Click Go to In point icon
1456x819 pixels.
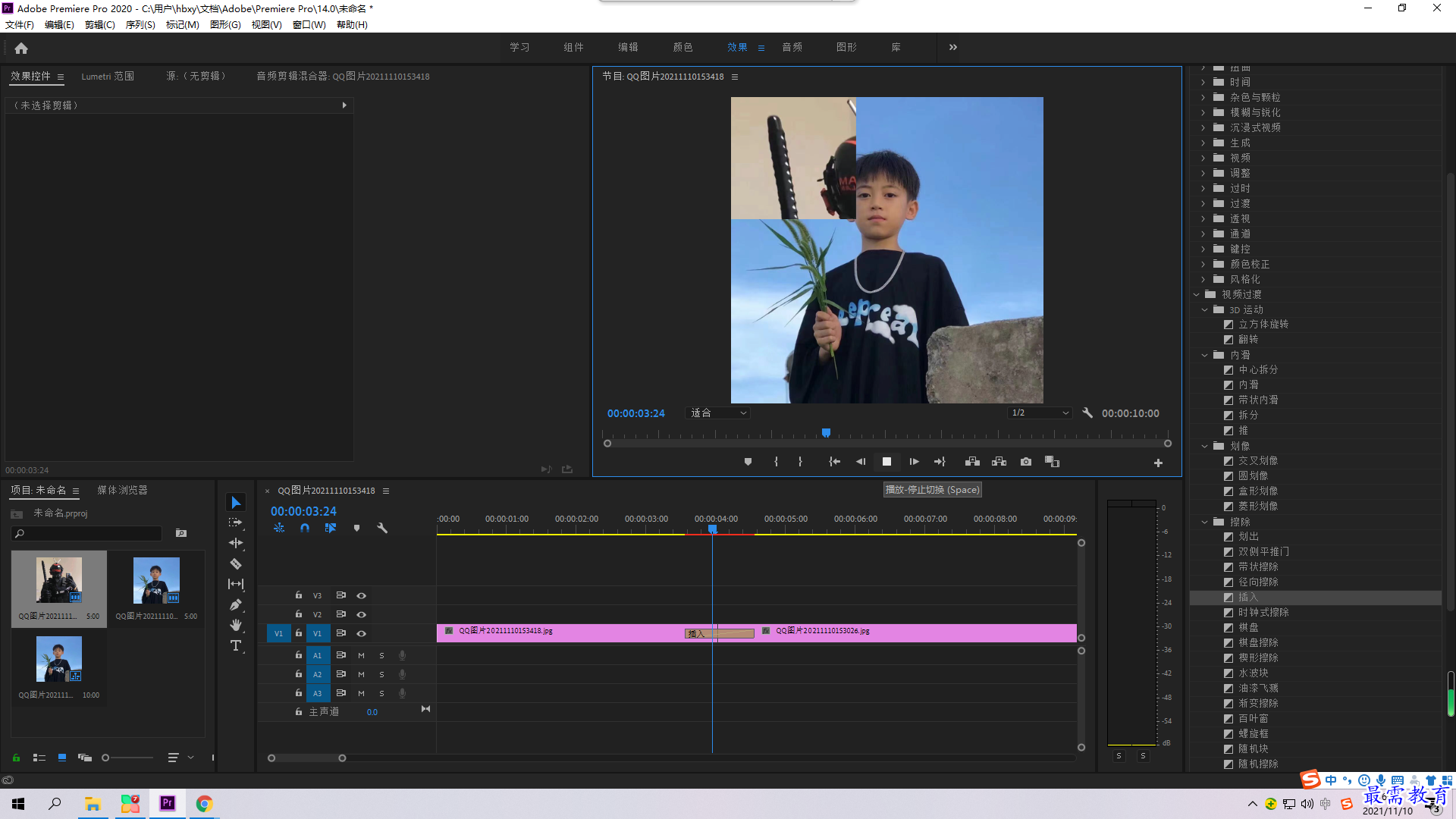point(834,462)
